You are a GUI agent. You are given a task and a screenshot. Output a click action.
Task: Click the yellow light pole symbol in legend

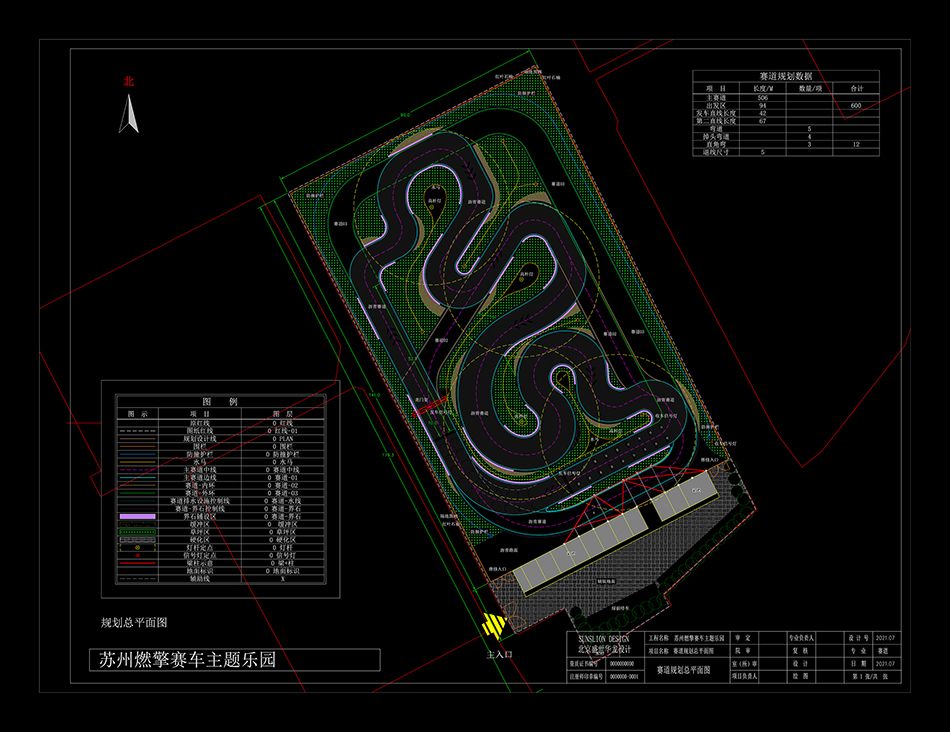138,547
